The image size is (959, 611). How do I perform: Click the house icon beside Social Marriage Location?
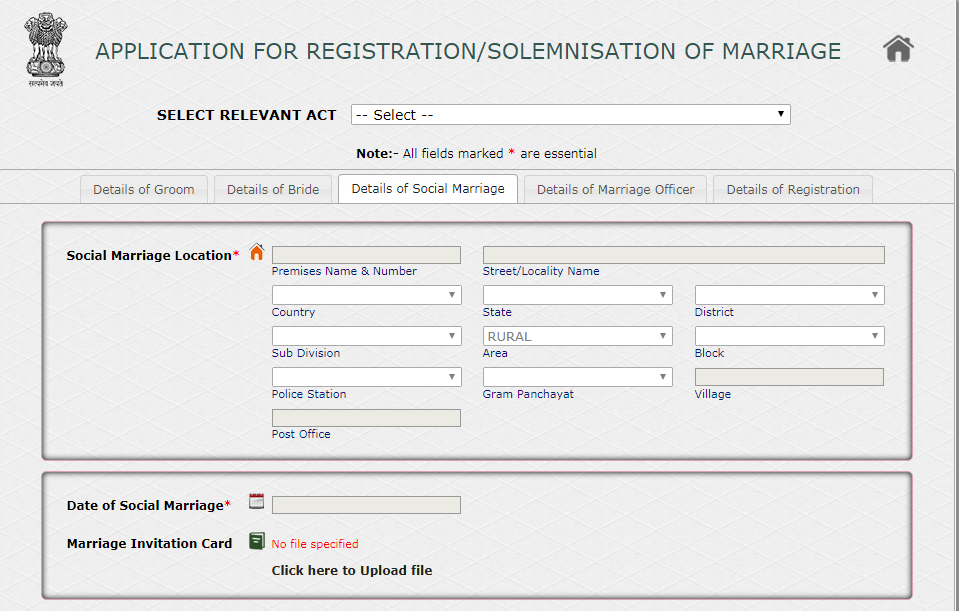(256, 253)
